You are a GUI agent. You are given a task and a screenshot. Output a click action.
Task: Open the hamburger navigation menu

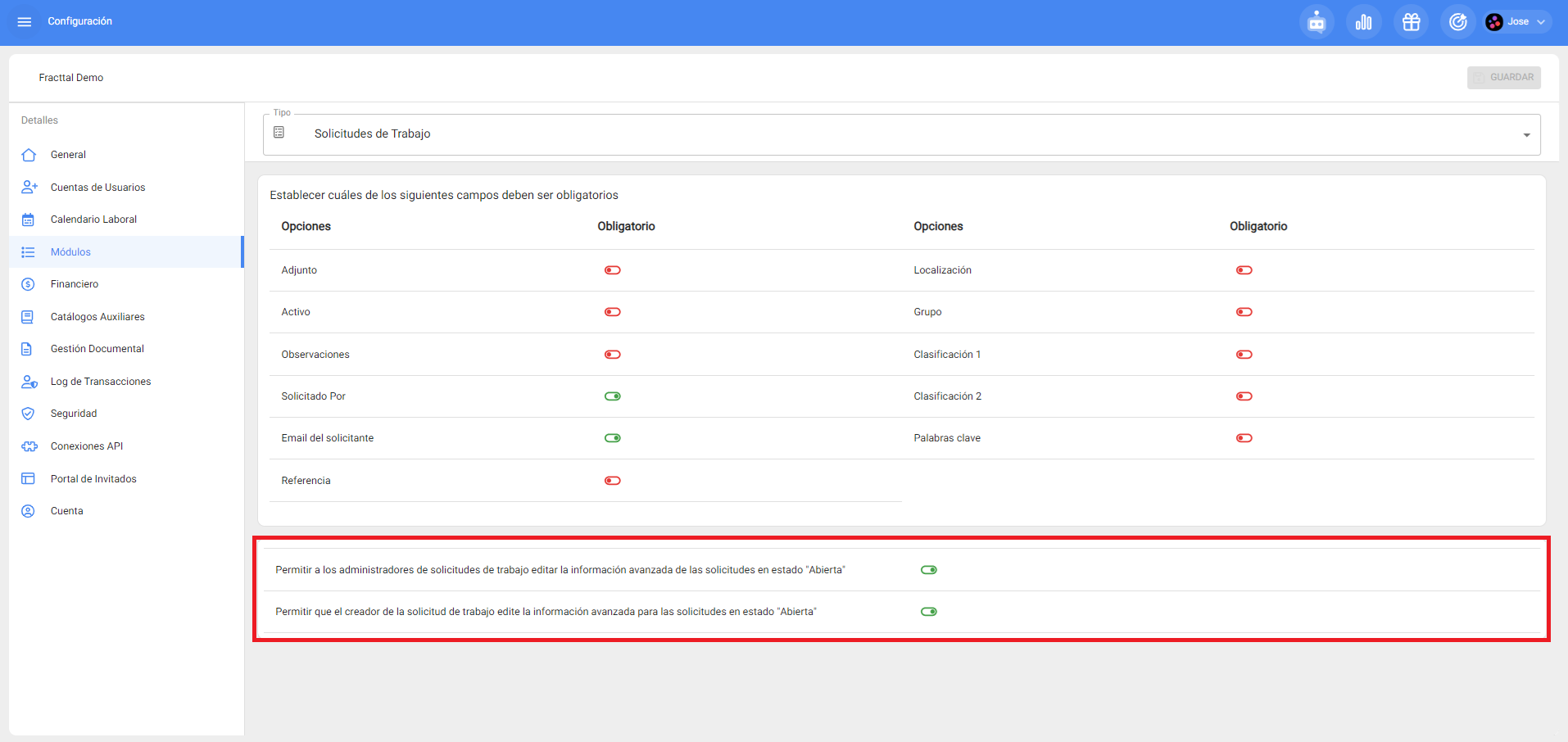pyautogui.click(x=25, y=22)
